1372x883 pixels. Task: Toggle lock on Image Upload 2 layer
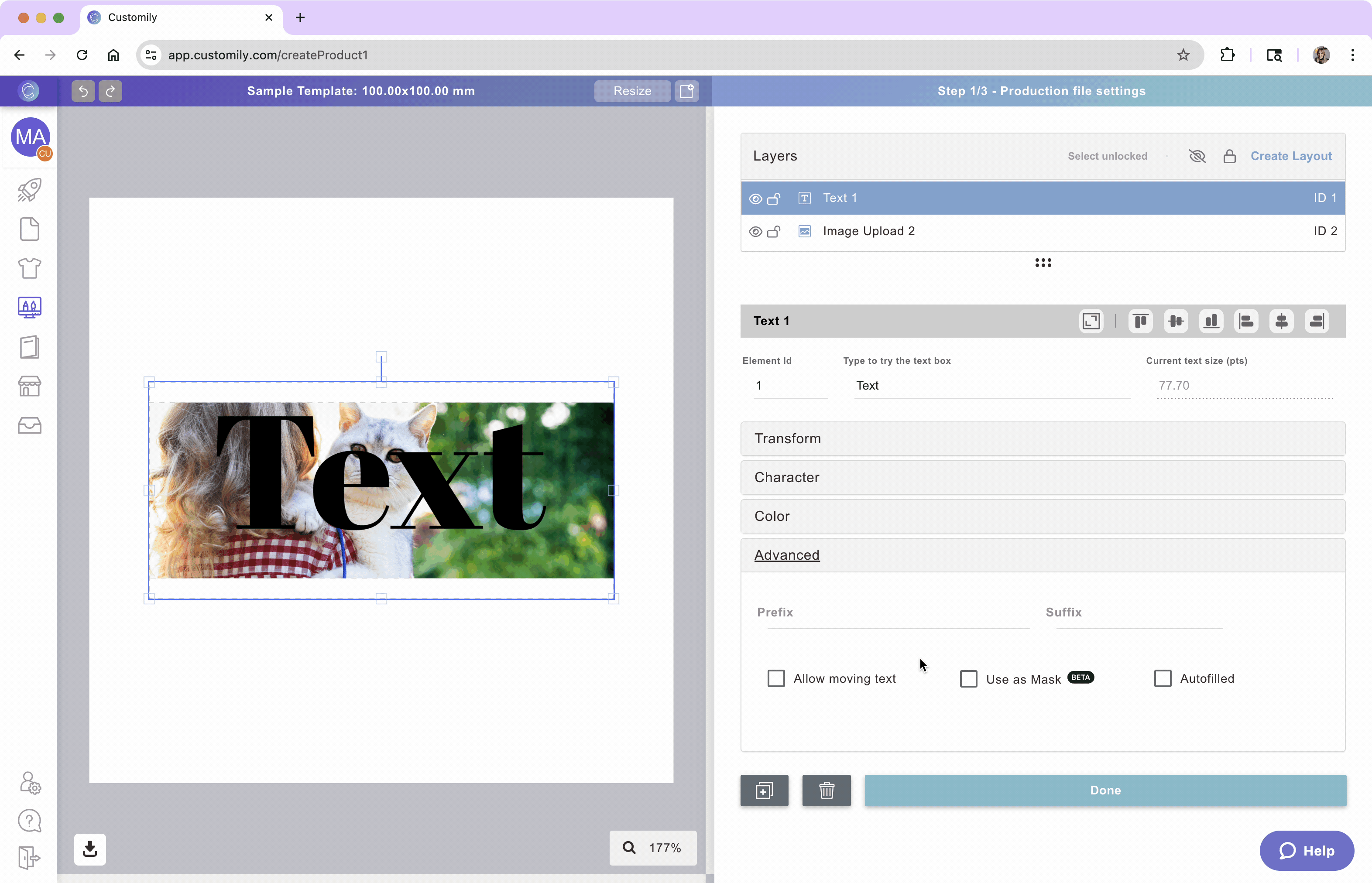tap(774, 232)
